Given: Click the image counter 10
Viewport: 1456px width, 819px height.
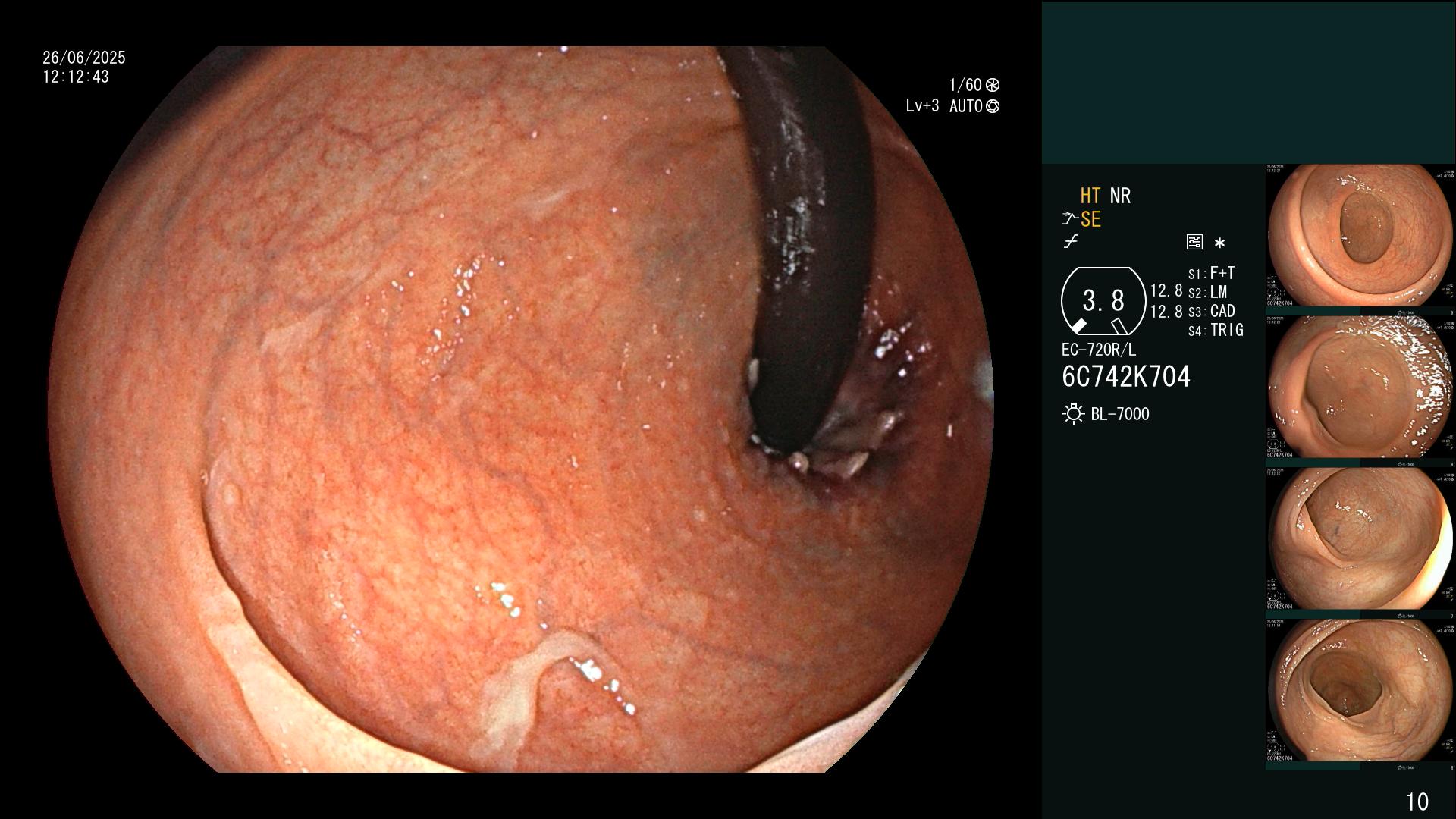Looking at the screenshot, I should (1417, 802).
